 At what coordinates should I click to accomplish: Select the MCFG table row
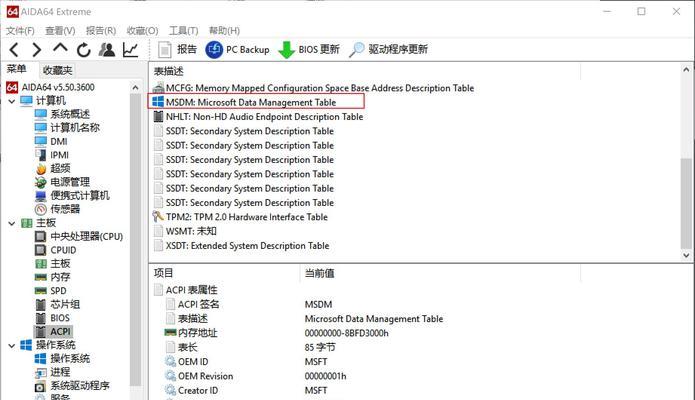(313, 88)
